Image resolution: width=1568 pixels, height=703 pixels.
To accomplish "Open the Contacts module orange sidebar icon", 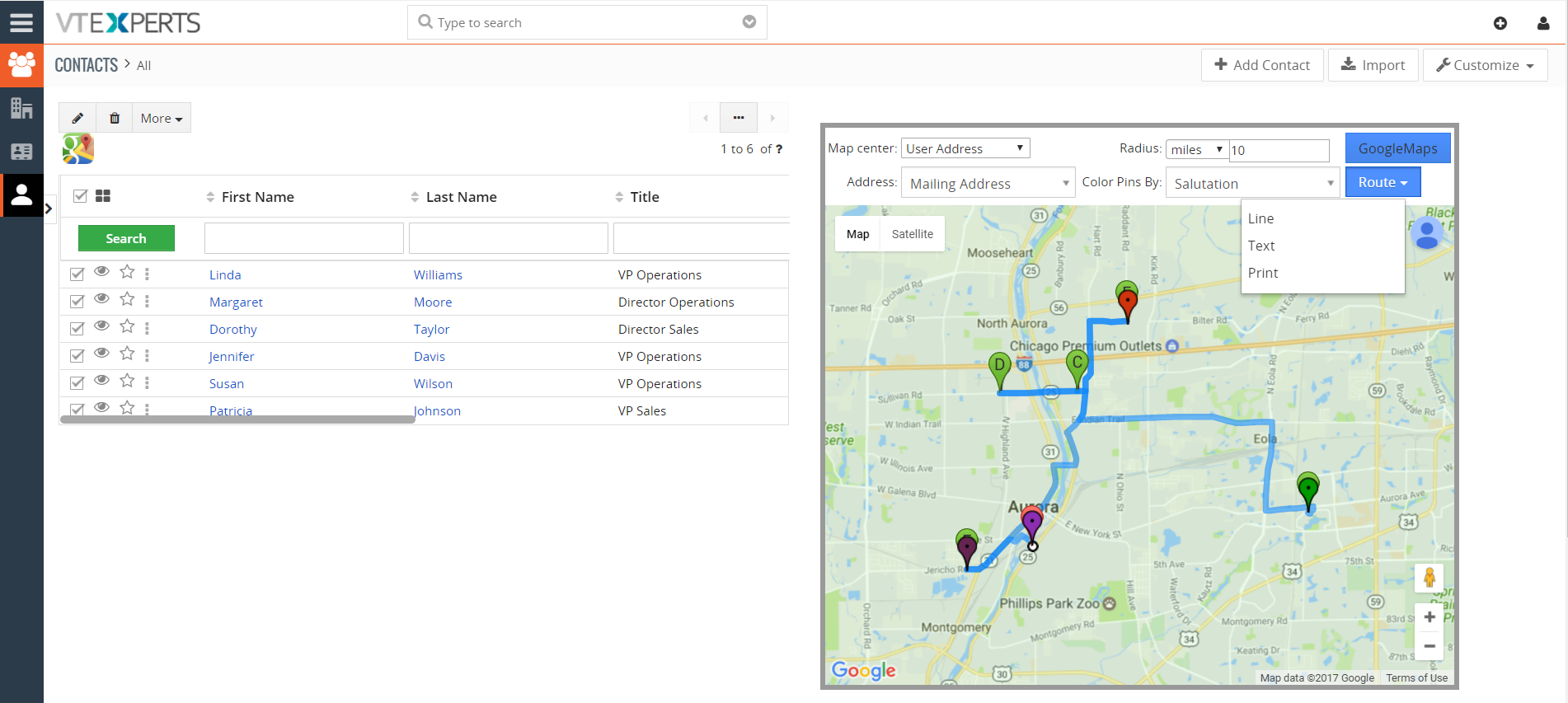I will click(x=21, y=65).
